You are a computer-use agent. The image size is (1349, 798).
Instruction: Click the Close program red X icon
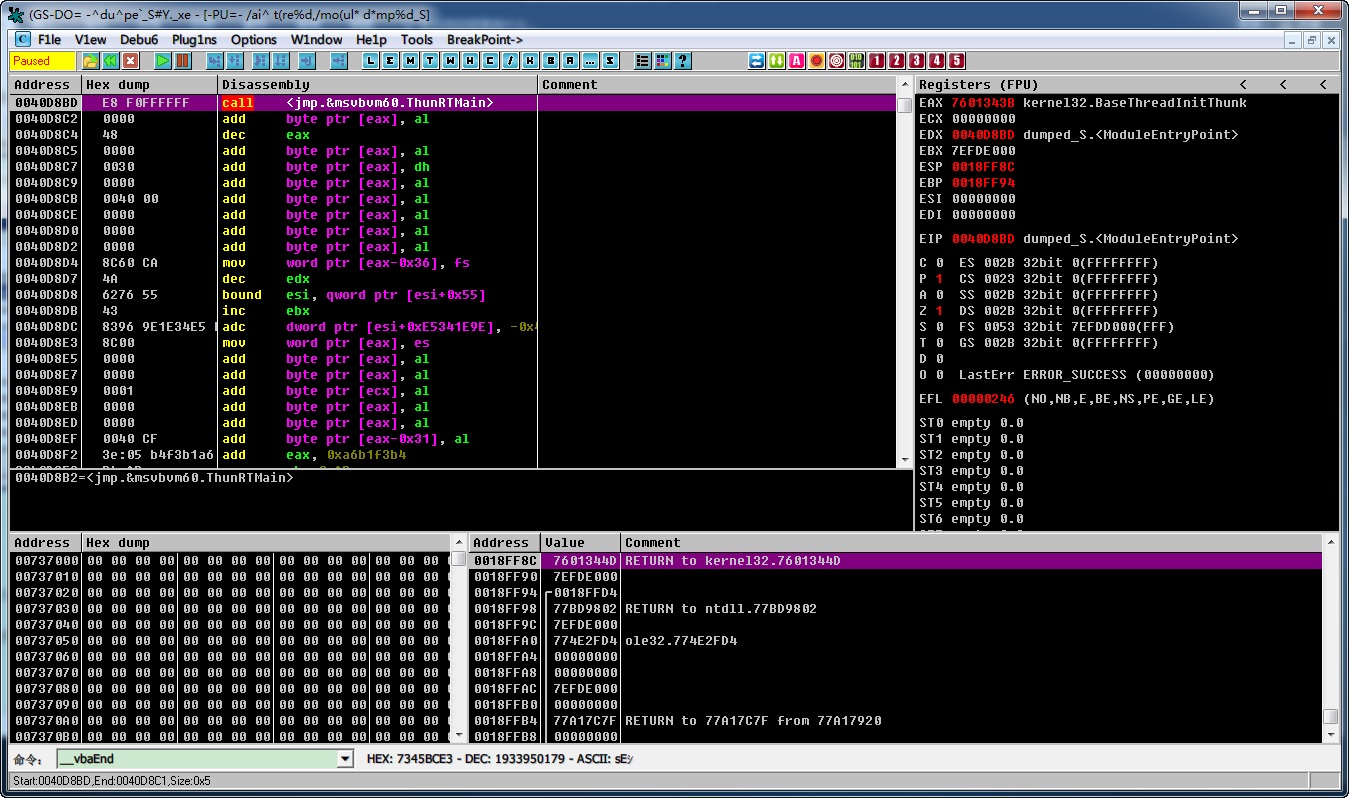pos(130,61)
